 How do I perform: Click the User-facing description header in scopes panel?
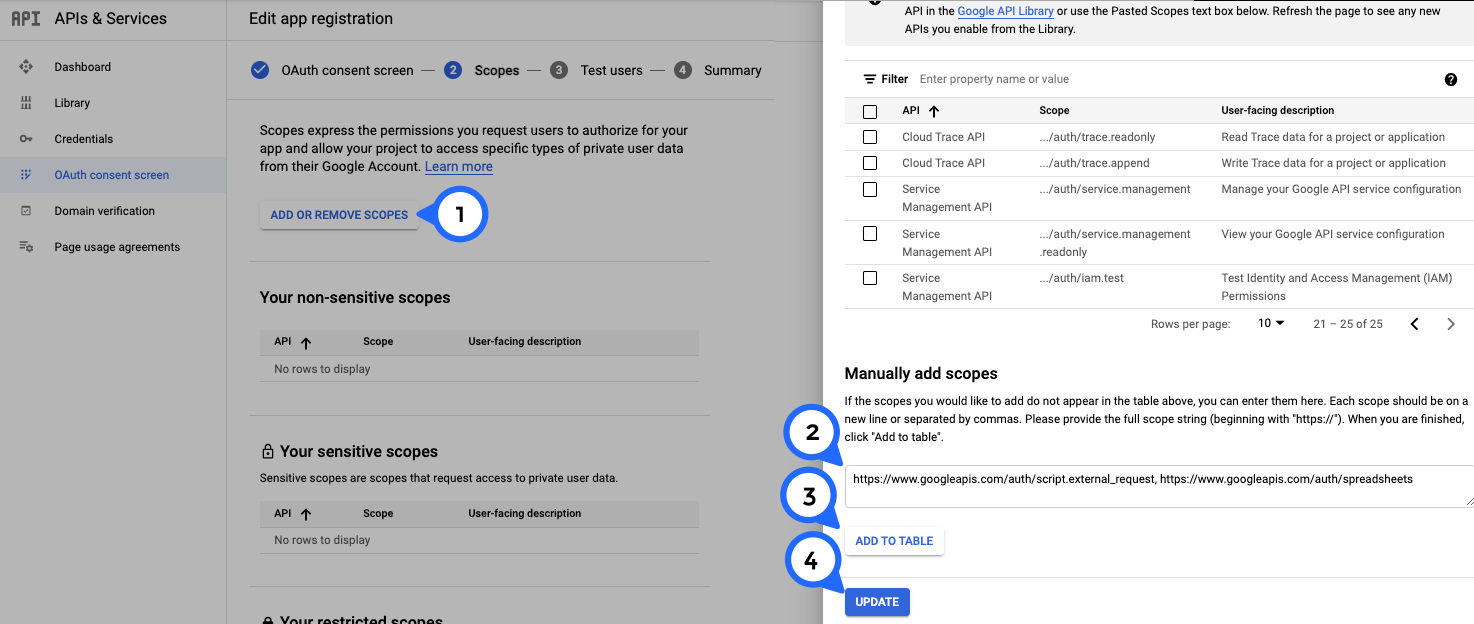click(1278, 111)
